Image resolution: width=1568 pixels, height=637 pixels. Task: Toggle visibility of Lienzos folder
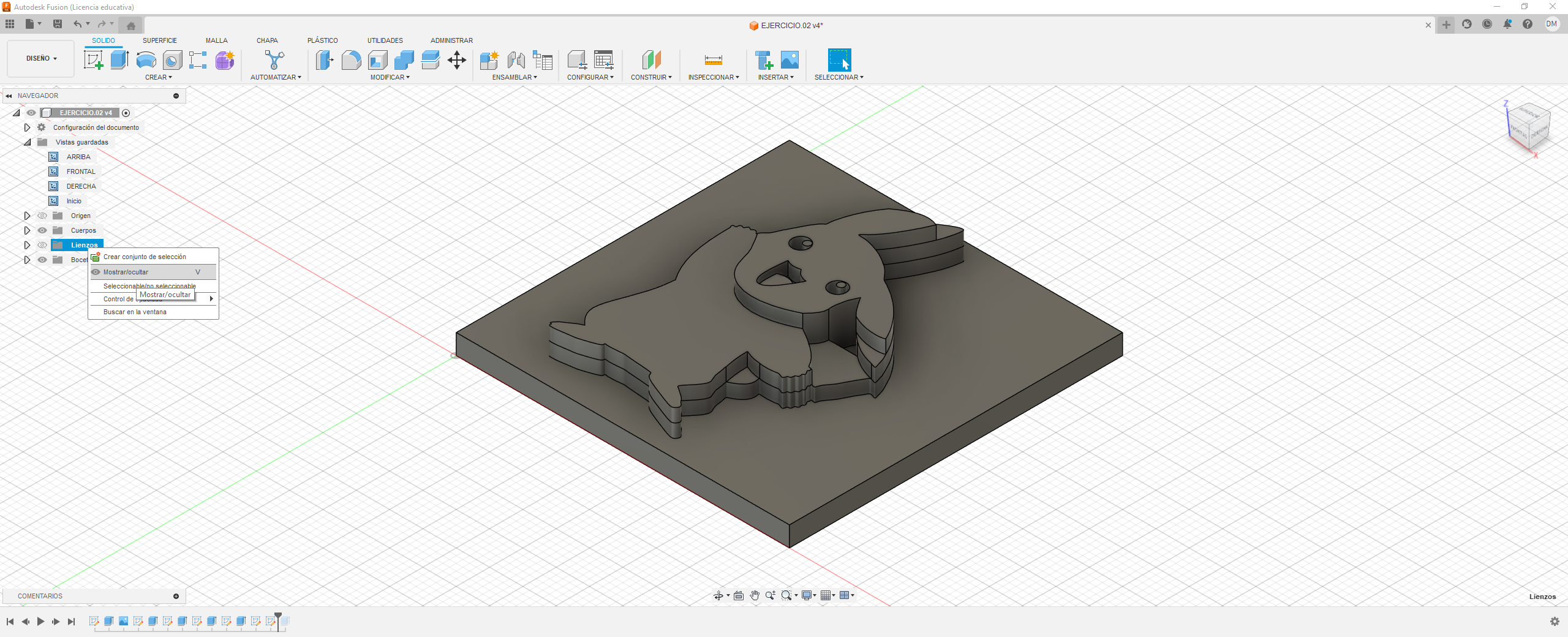coord(42,245)
